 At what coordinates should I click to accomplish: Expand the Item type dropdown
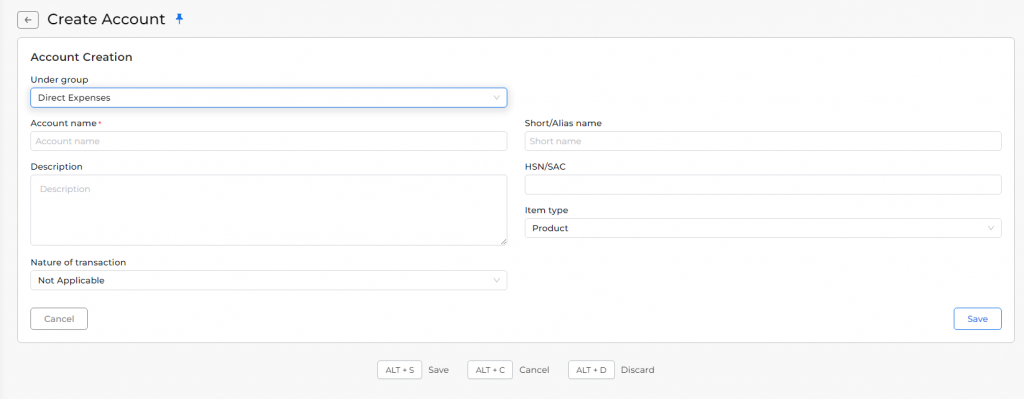tap(763, 228)
